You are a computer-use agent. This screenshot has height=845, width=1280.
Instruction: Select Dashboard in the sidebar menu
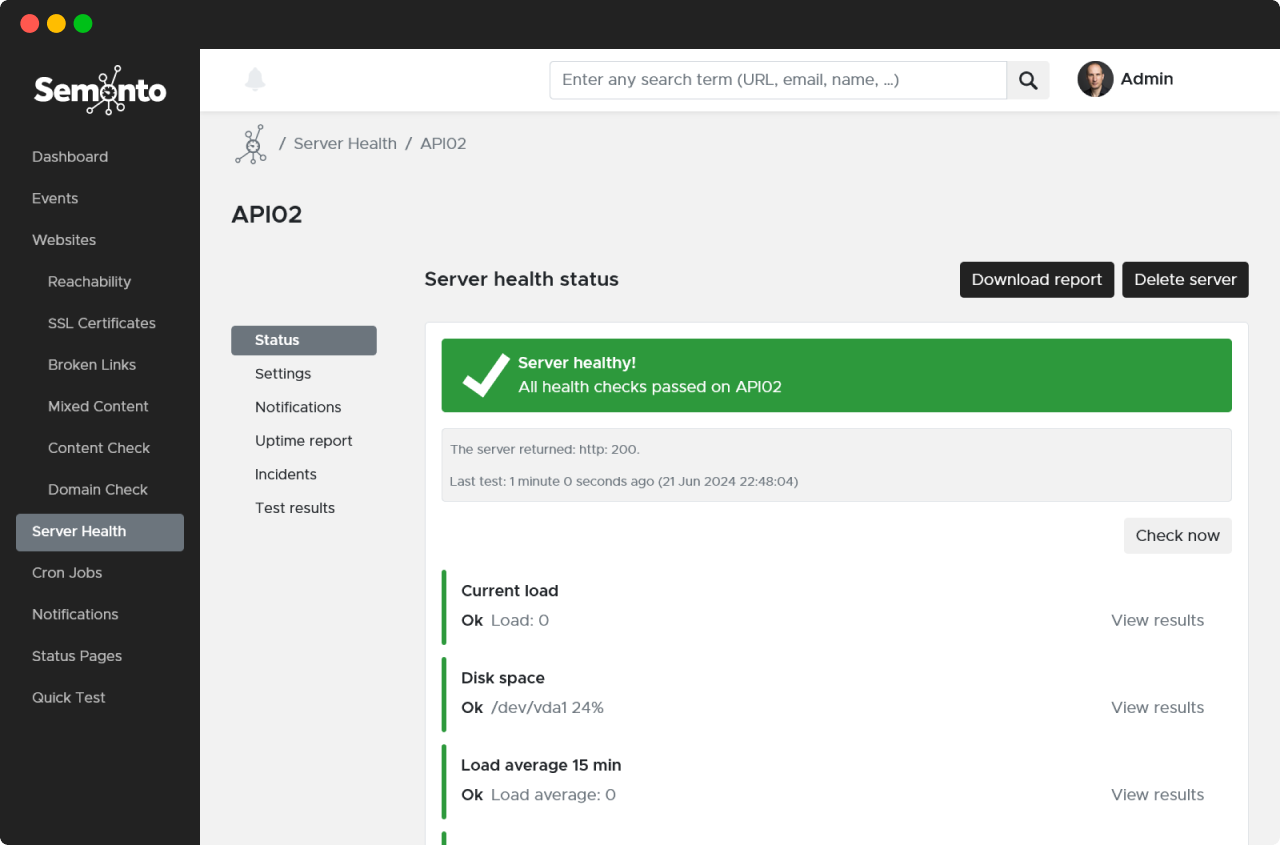click(70, 157)
